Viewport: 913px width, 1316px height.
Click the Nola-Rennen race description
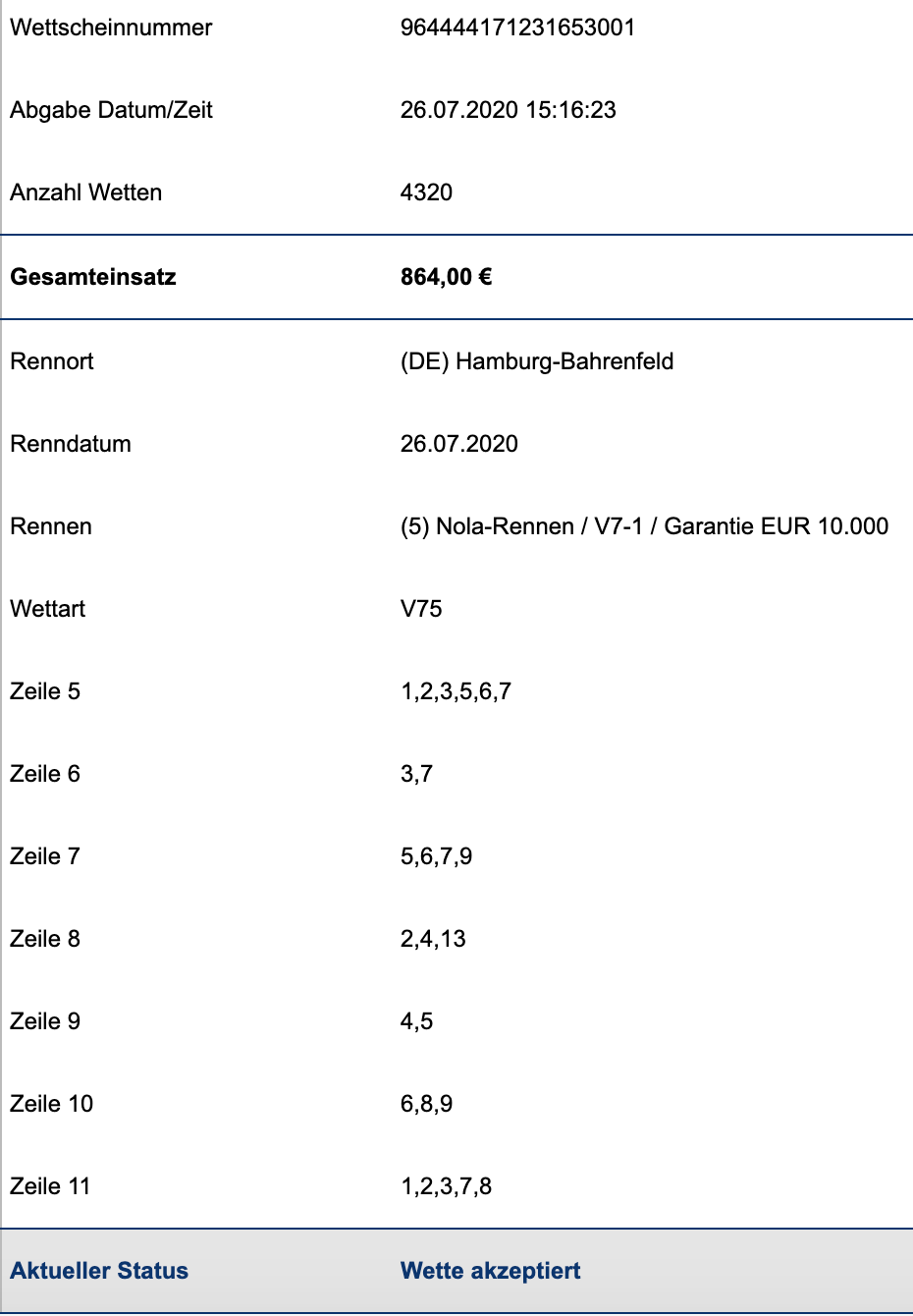point(644,526)
